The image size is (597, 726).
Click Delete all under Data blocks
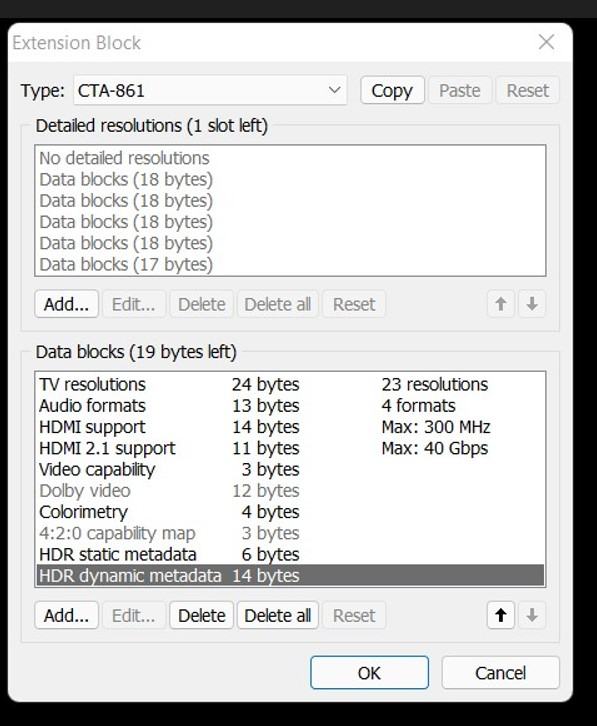pos(277,615)
